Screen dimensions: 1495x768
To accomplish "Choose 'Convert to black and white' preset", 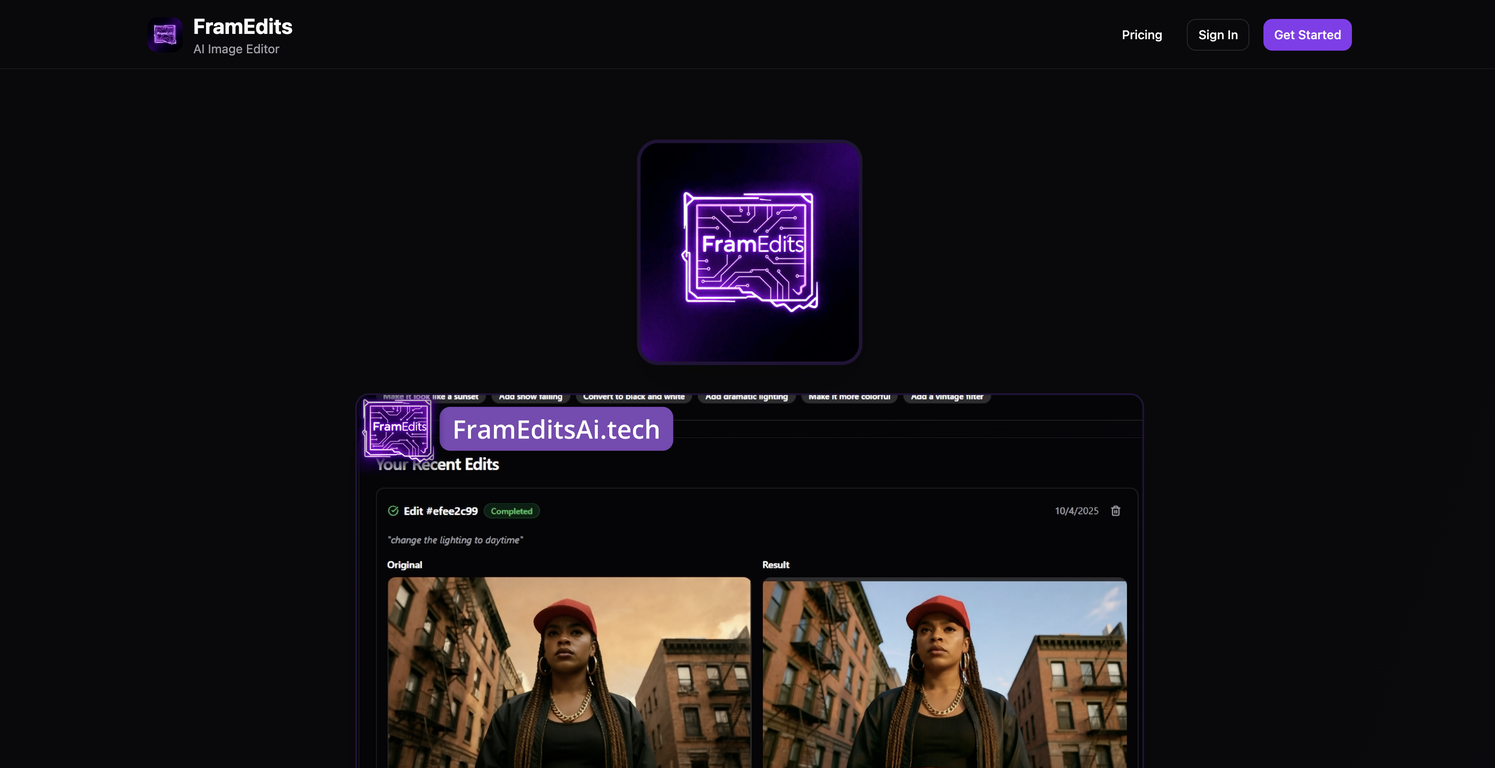I will pyautogui.click(x=635, y=396).
